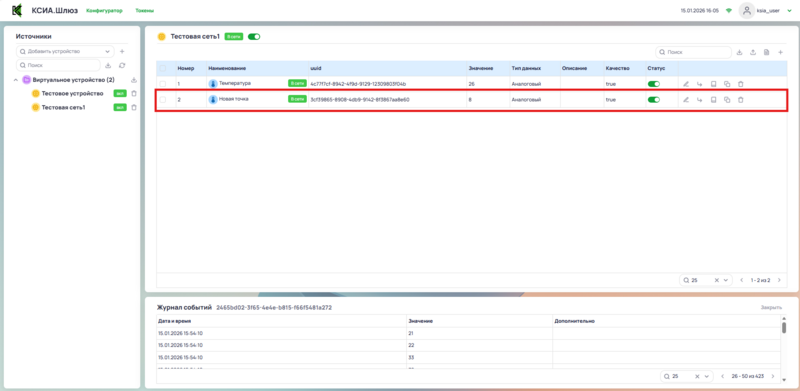Click event log vertical scrollbar thumb
This screenshot has height=391, width=800.
click(x=784, y=328)
